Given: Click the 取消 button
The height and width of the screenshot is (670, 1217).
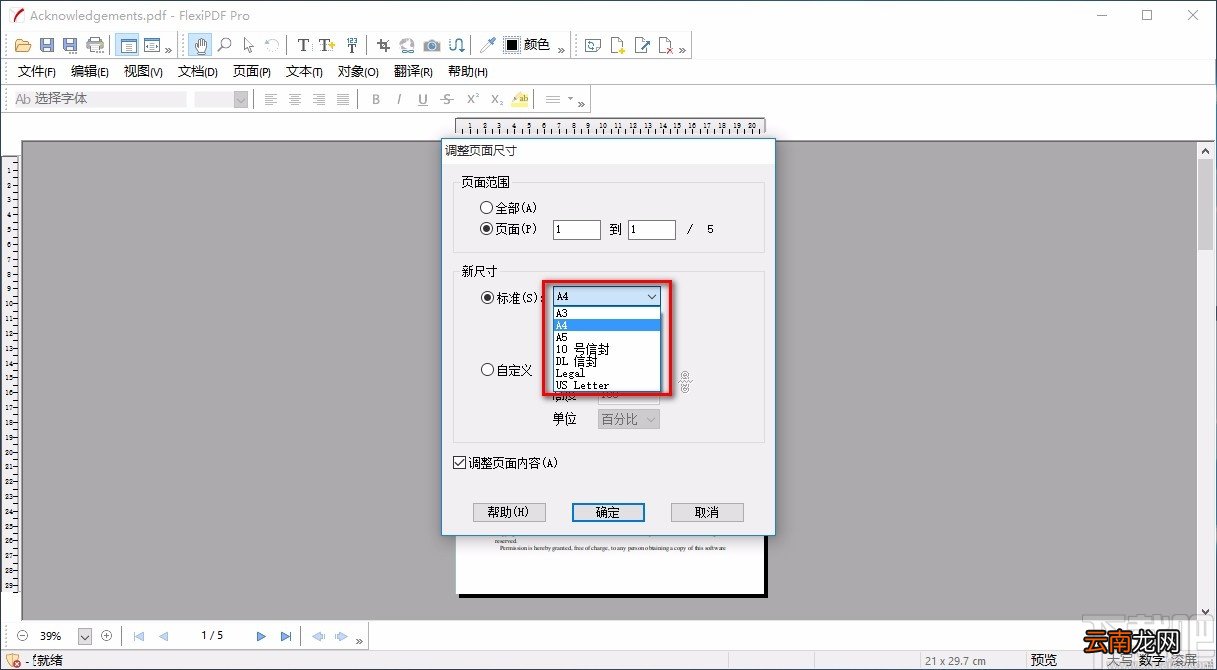Looking at the screenshot, I should point(707,512).
